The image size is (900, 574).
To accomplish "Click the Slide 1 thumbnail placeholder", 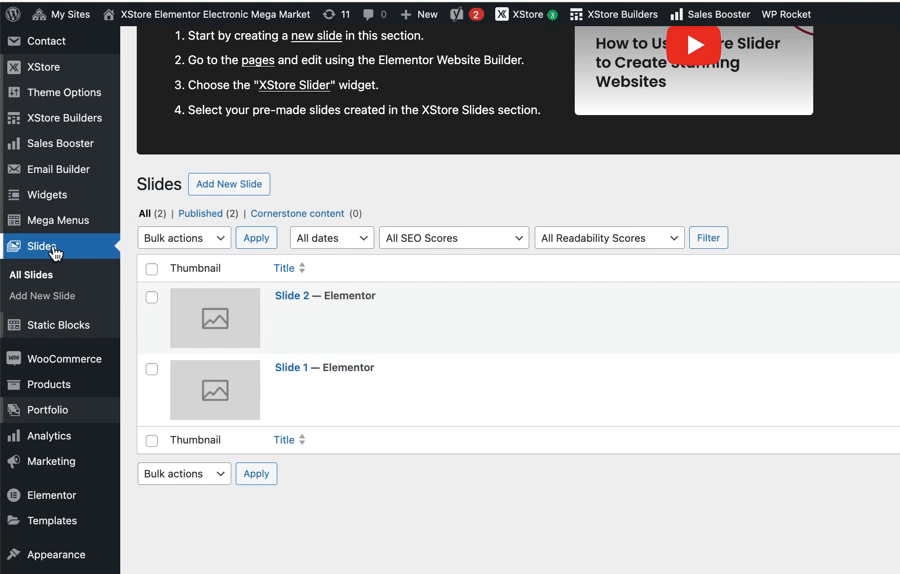I will click(215, 390).
